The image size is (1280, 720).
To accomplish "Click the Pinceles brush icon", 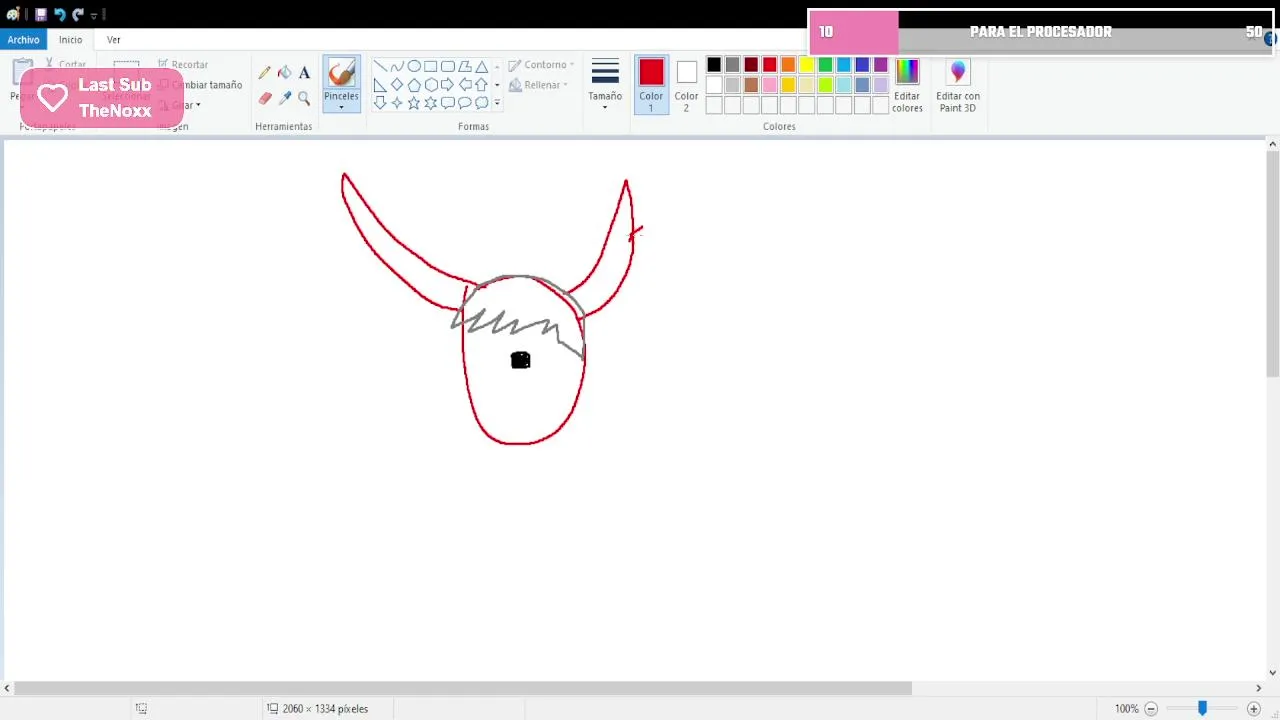I will (x=341, y=72).
